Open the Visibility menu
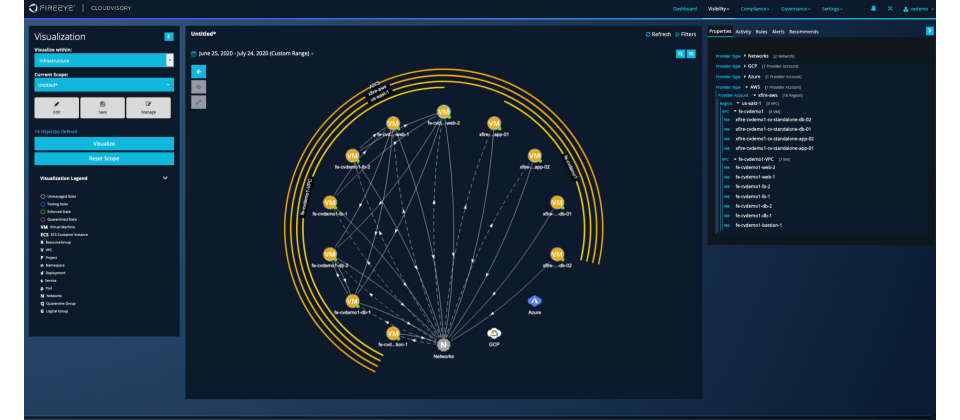The width and height of the screenshot is (960, 420). (x=718, y=9)
